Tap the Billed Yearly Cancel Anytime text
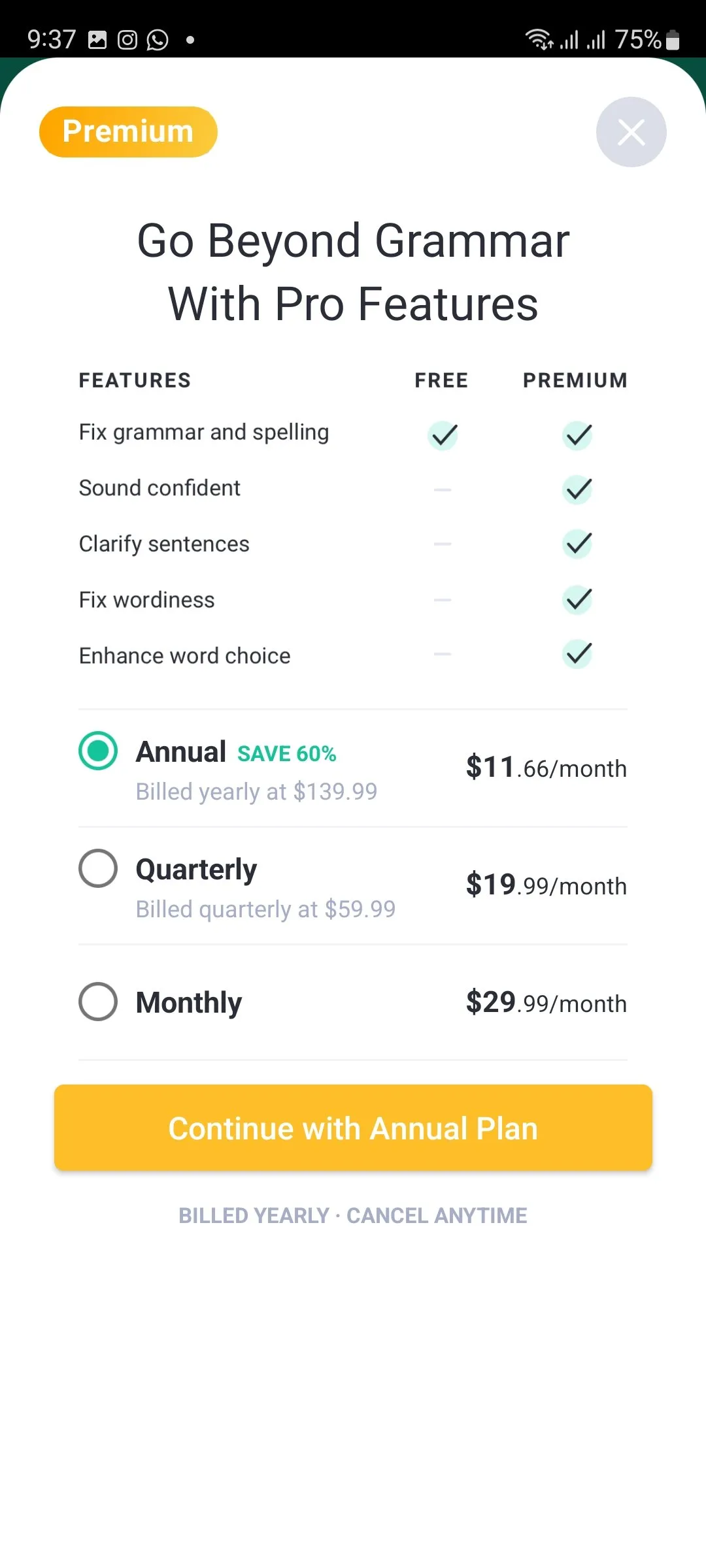The image size is (706, 1568). pyautogui.click(x=353, y=1215)
